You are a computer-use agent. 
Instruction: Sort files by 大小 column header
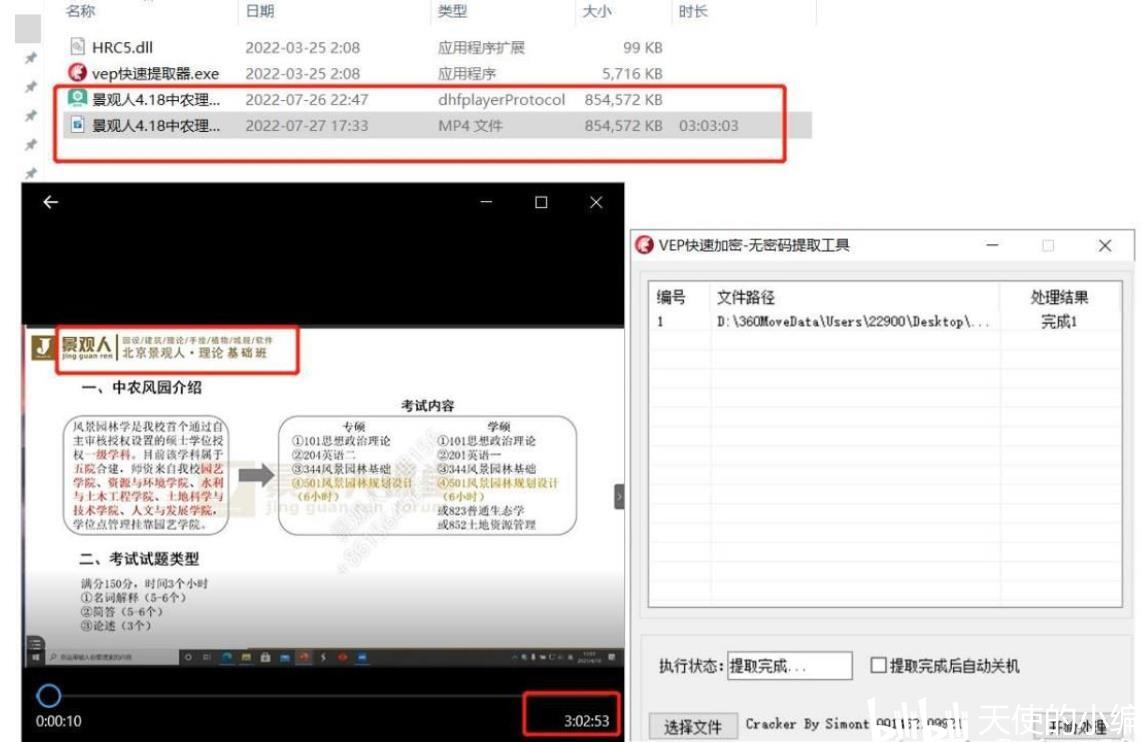coord(597,11)
